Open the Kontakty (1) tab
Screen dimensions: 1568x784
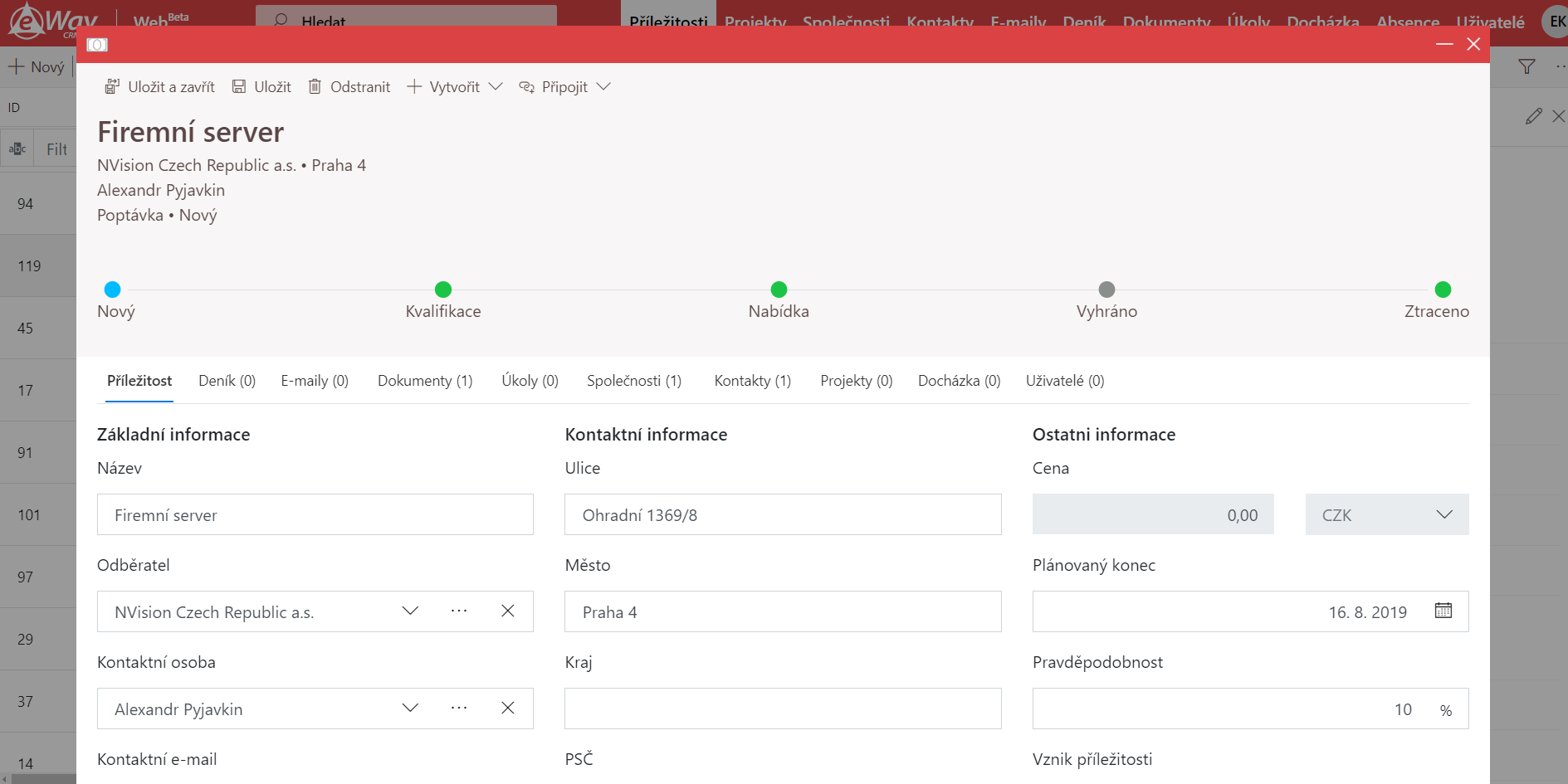click(752, 381)
